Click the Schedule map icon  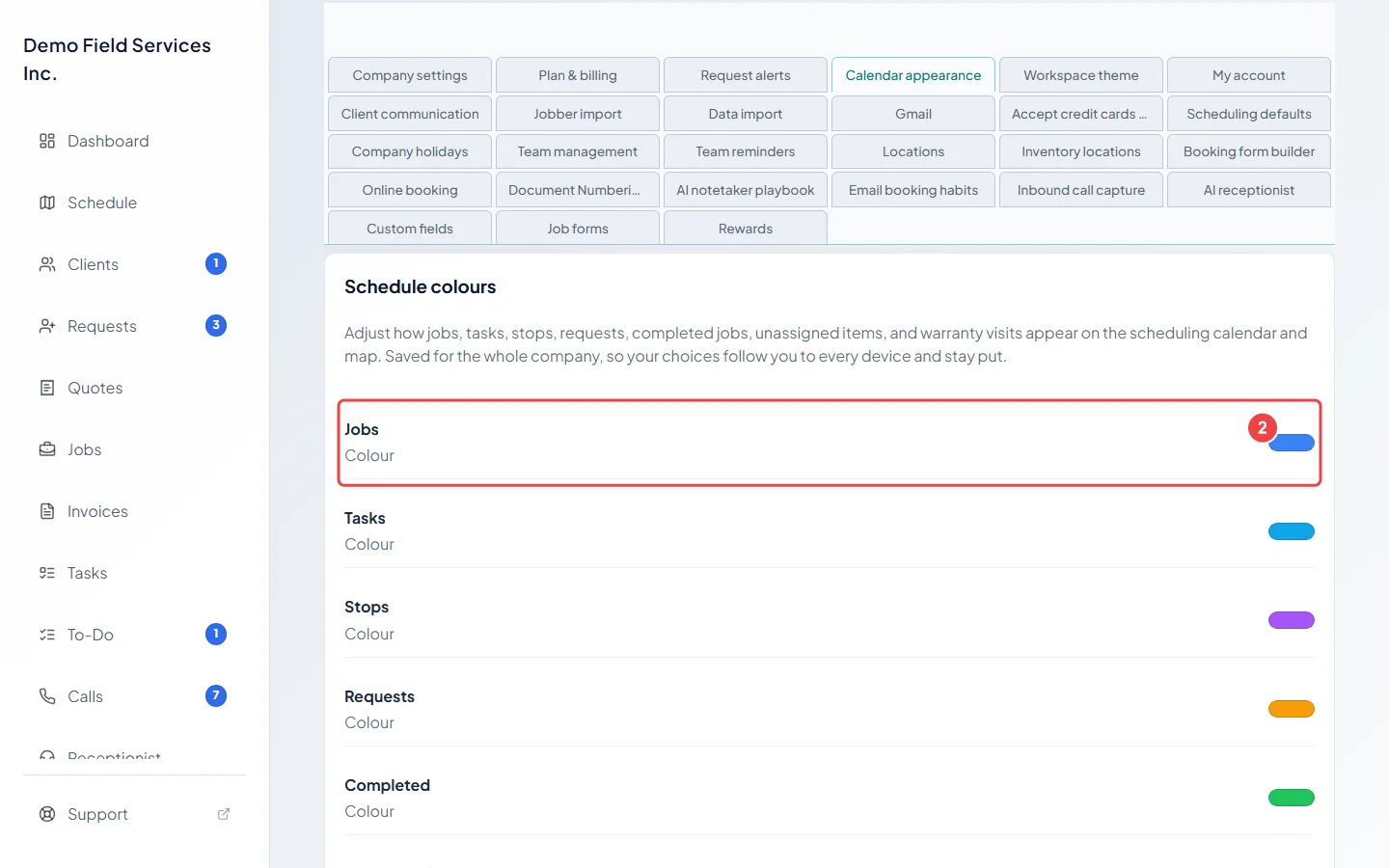[x=47, y=203]
